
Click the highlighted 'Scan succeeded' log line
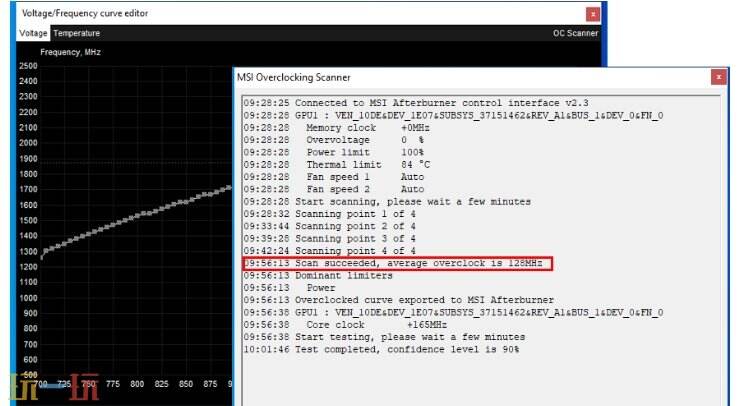coord(397,263)
